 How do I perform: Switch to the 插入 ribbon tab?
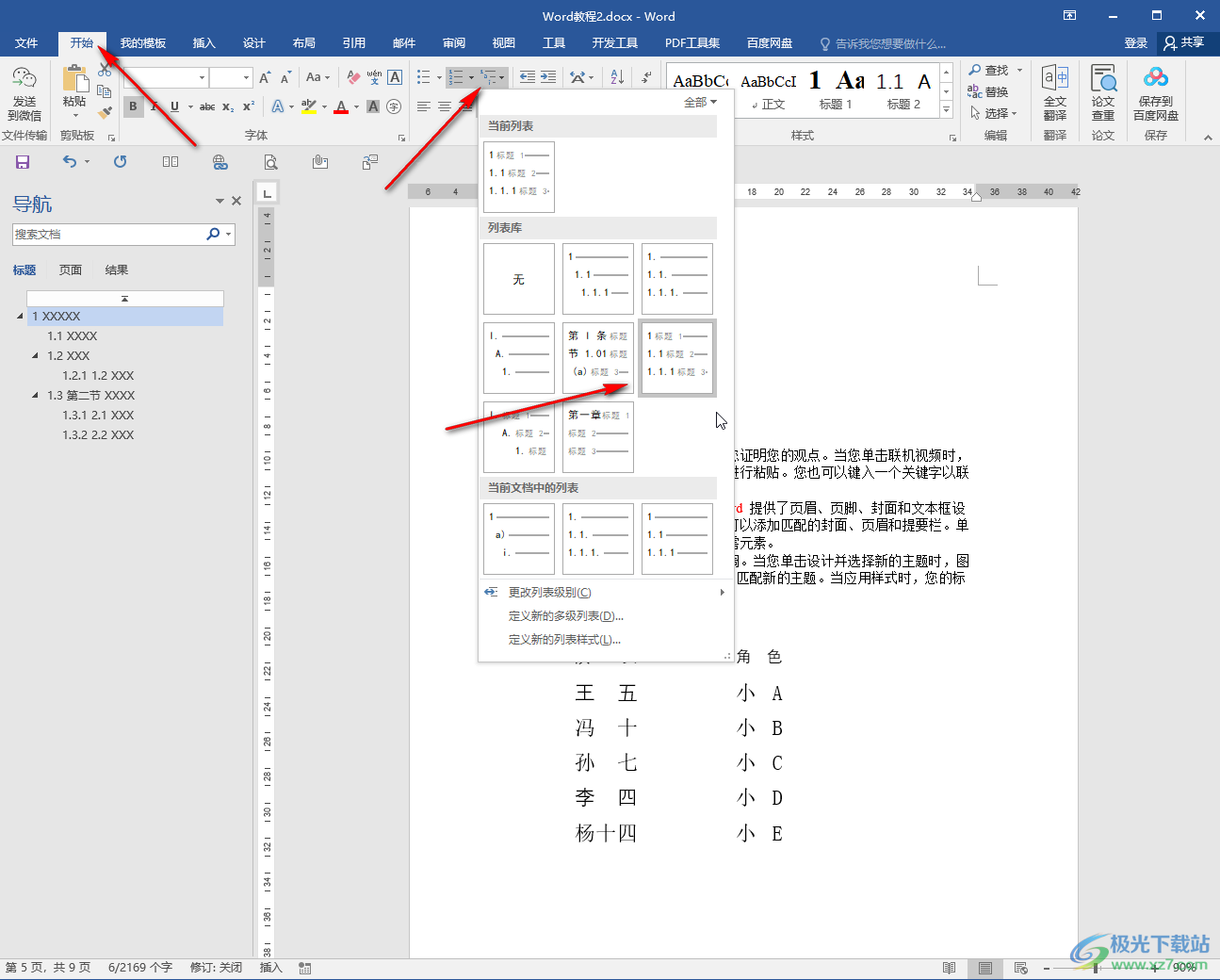coord(204,43)
